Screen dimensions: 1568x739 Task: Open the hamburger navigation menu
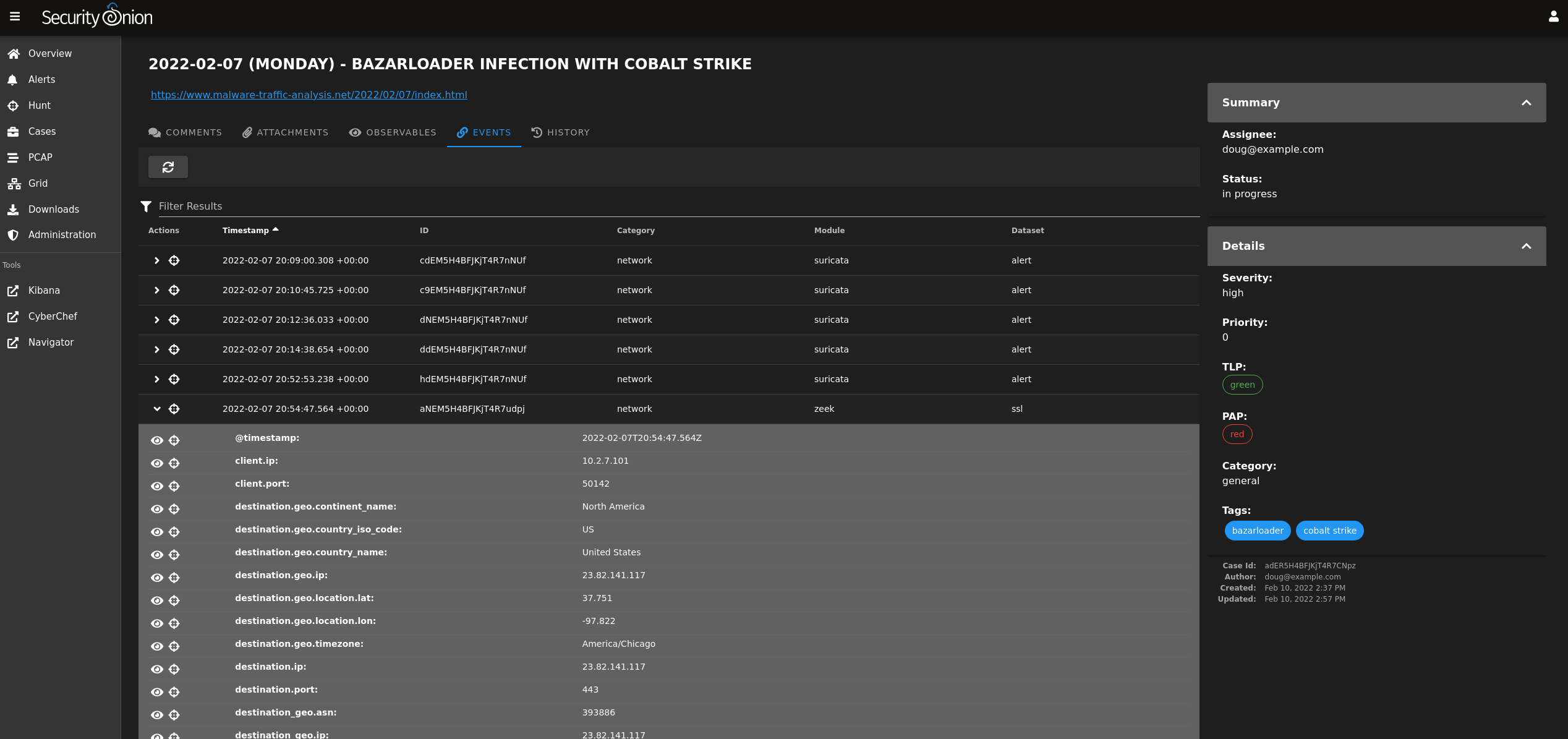[15, 17]
